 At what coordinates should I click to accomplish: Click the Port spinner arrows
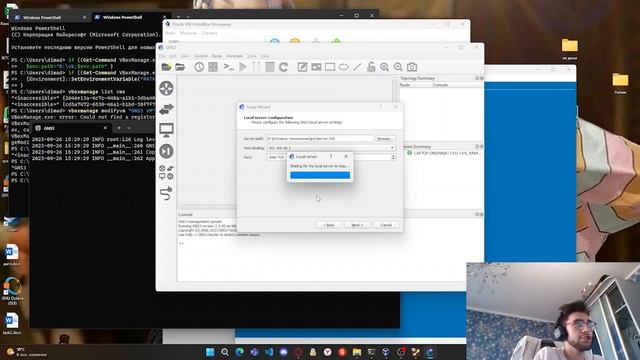[x=393, y=157]
